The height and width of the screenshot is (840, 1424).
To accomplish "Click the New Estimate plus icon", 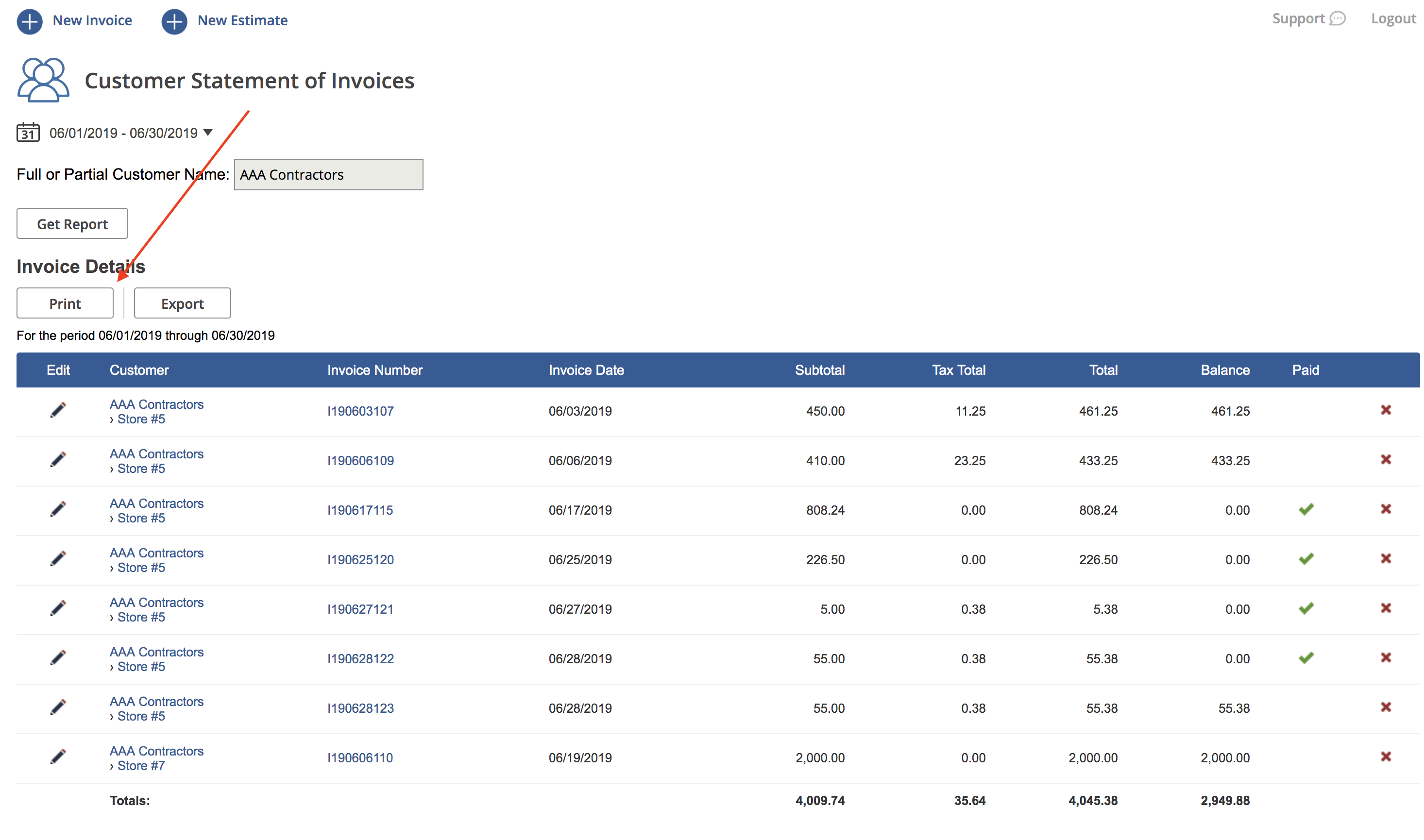I will (x=174, y=21).
